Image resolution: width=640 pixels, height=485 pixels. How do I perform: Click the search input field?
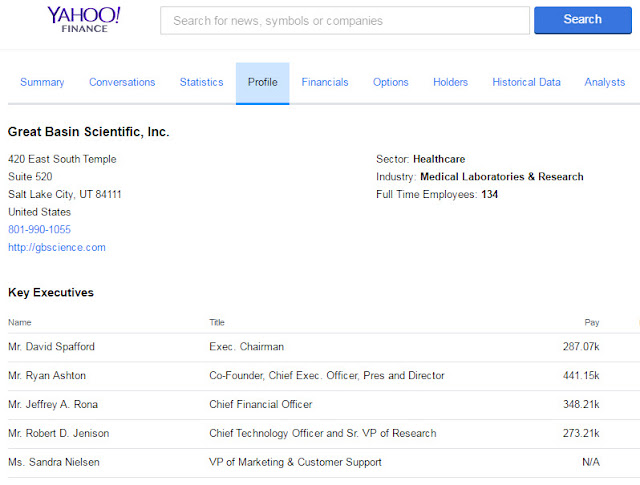(345, 21)
